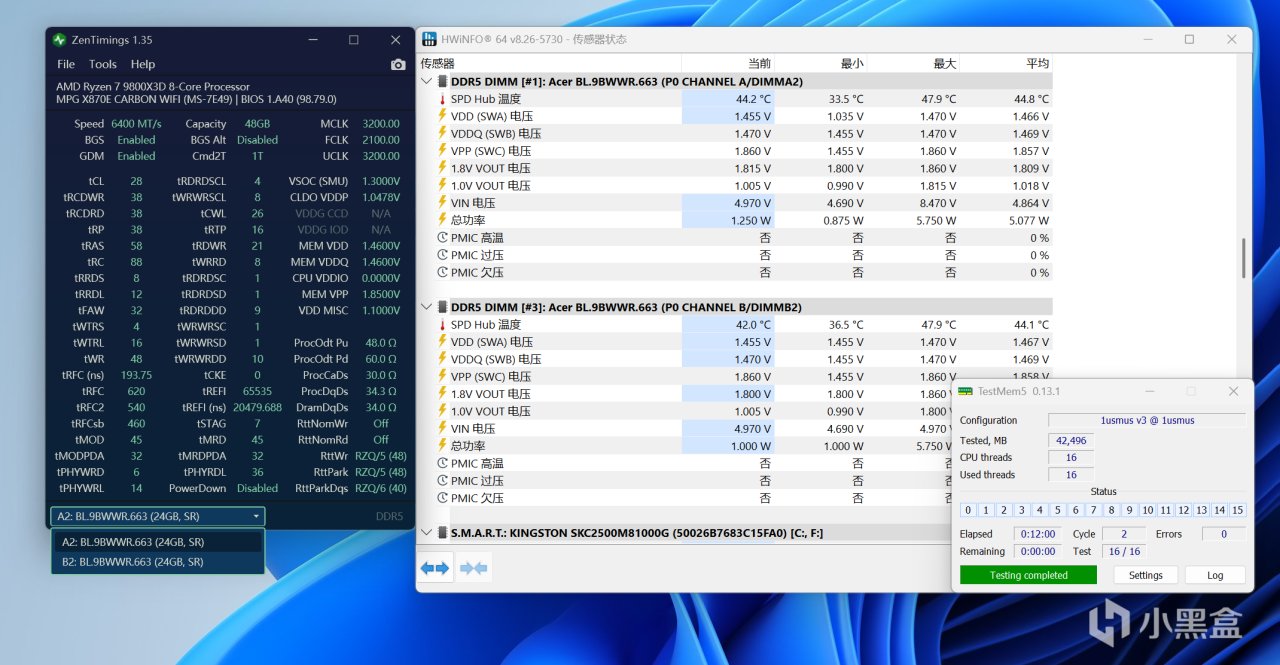The height and width of the screenshot is (665, 1280).
Task: Click the thermometer icon of DIMM #1 SPD Hub
Action: click(x=442, y=99)
